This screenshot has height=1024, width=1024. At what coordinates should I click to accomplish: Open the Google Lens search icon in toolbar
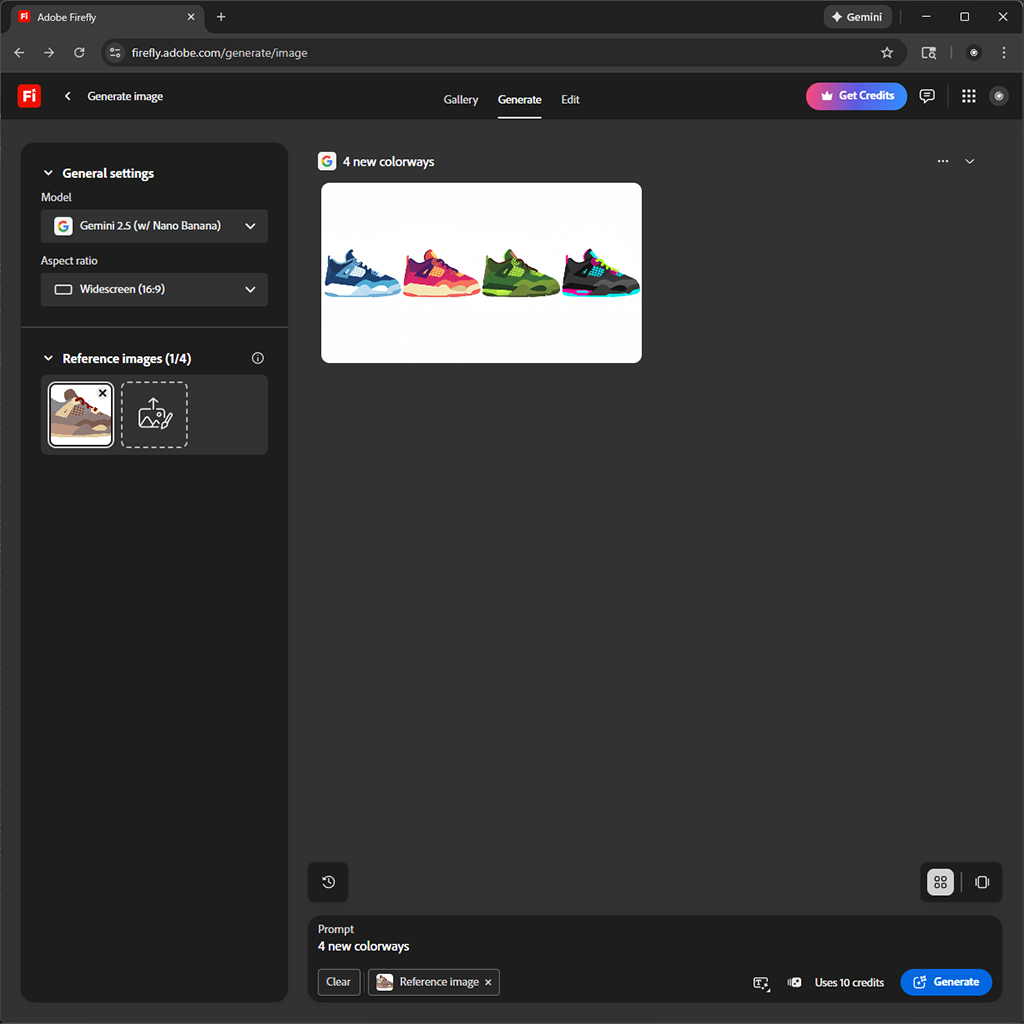click(x=928, y=53)
